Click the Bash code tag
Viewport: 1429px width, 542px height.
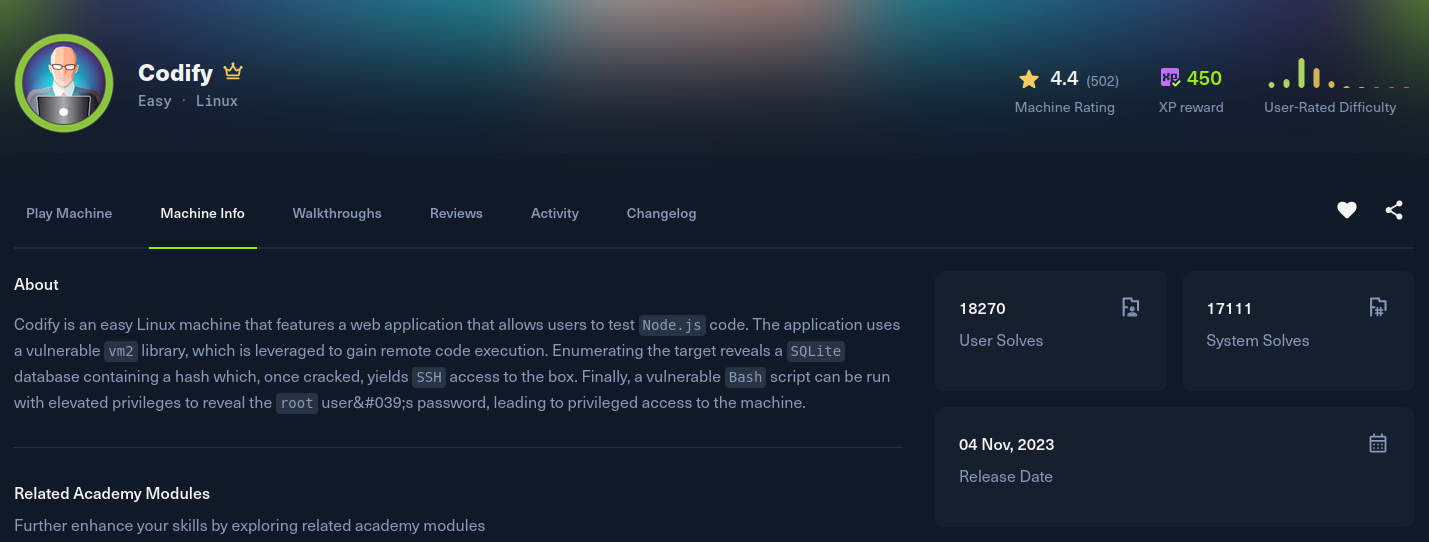(x=745, y=377)
